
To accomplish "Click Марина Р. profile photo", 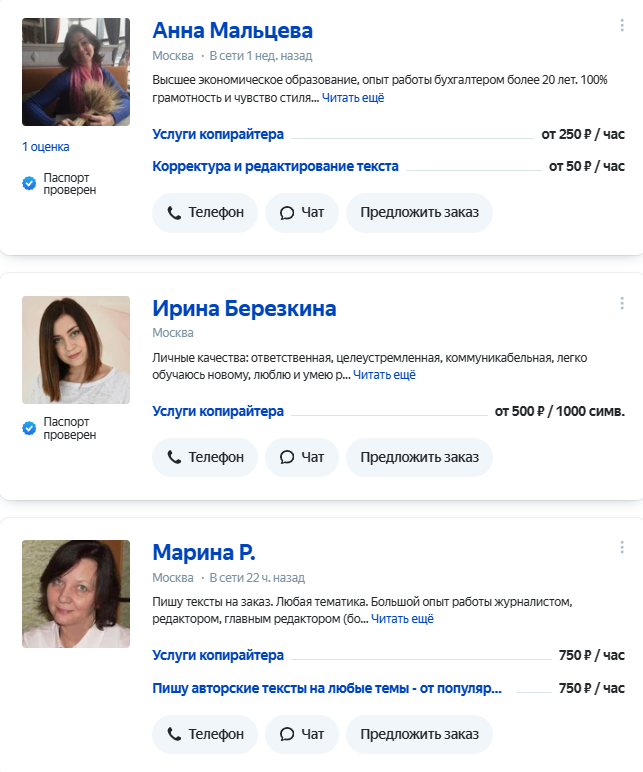I will 76,594.
